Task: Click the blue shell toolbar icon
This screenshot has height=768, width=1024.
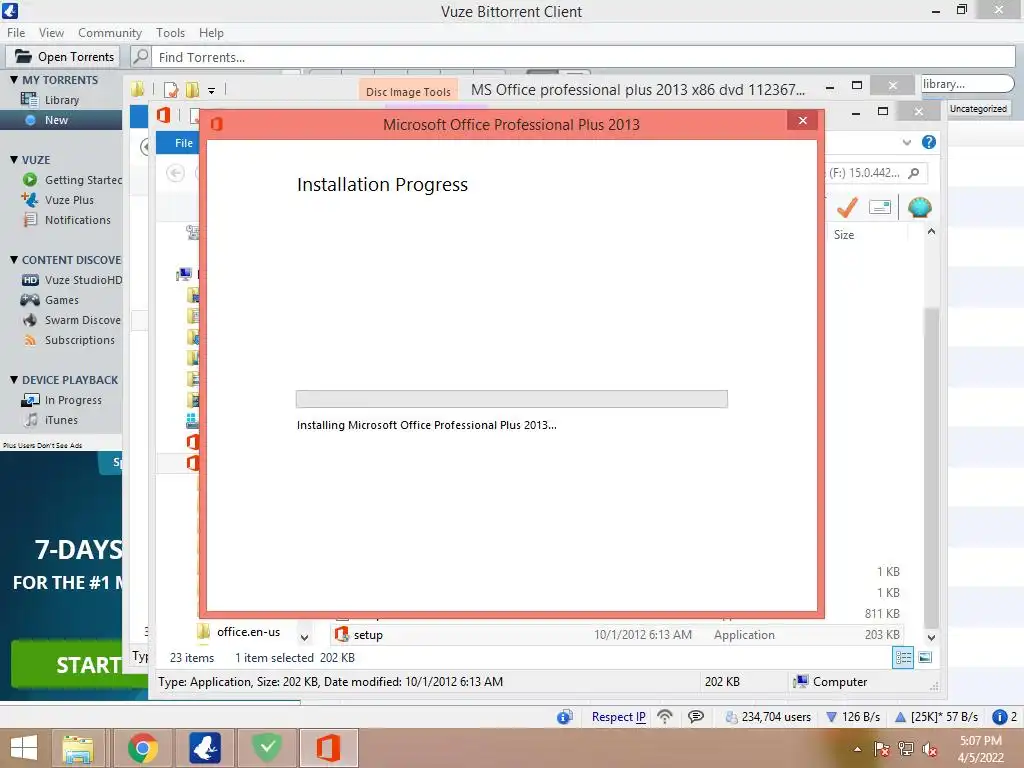Action: click(919, 207)
